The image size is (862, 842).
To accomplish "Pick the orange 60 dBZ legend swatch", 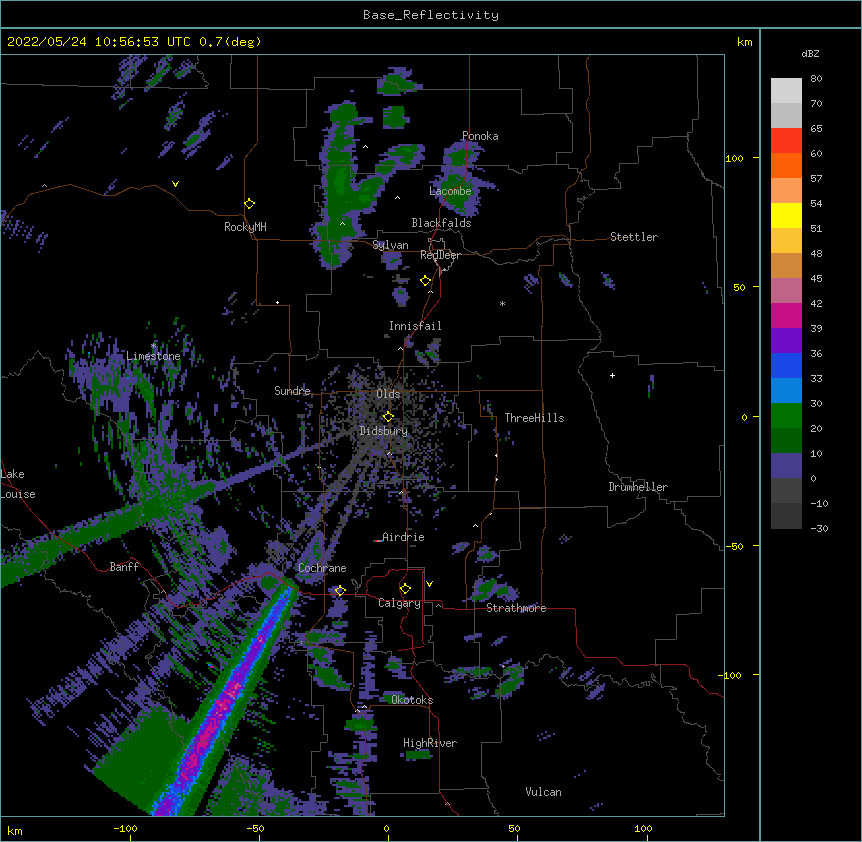I will coord(786,165).
